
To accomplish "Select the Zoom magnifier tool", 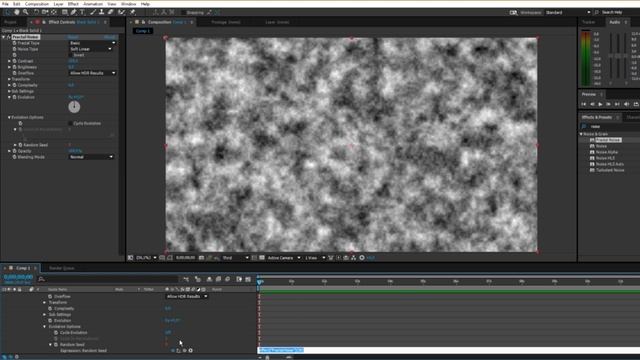I will click(x=26, y=12).
